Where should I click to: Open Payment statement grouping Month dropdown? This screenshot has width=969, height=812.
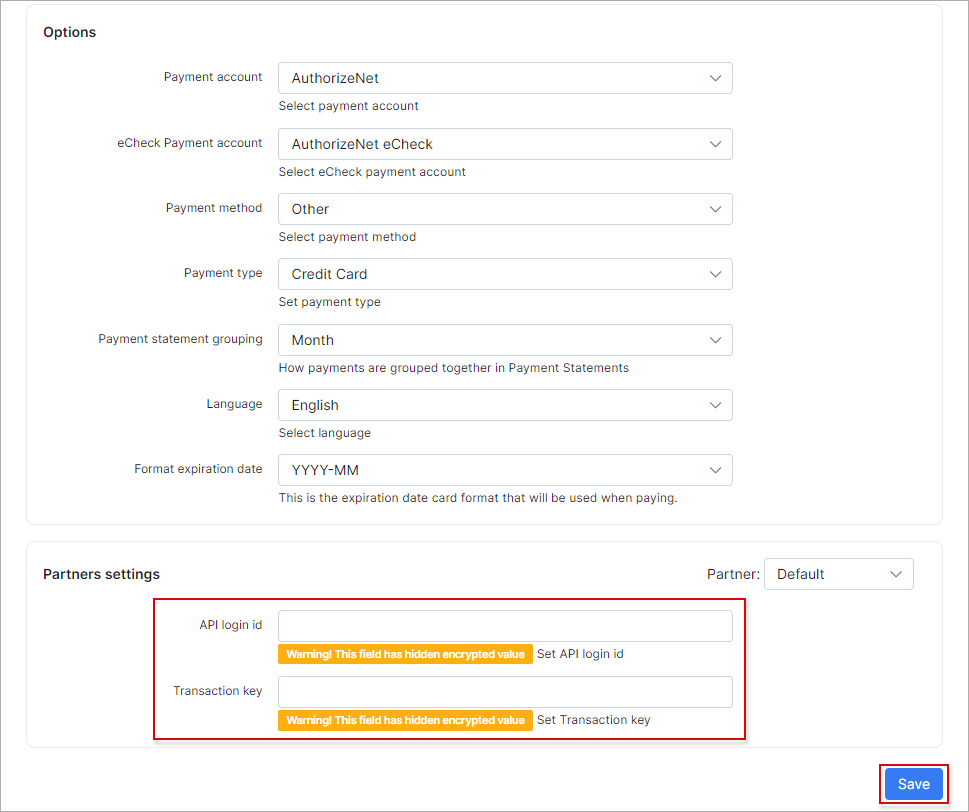505,340
